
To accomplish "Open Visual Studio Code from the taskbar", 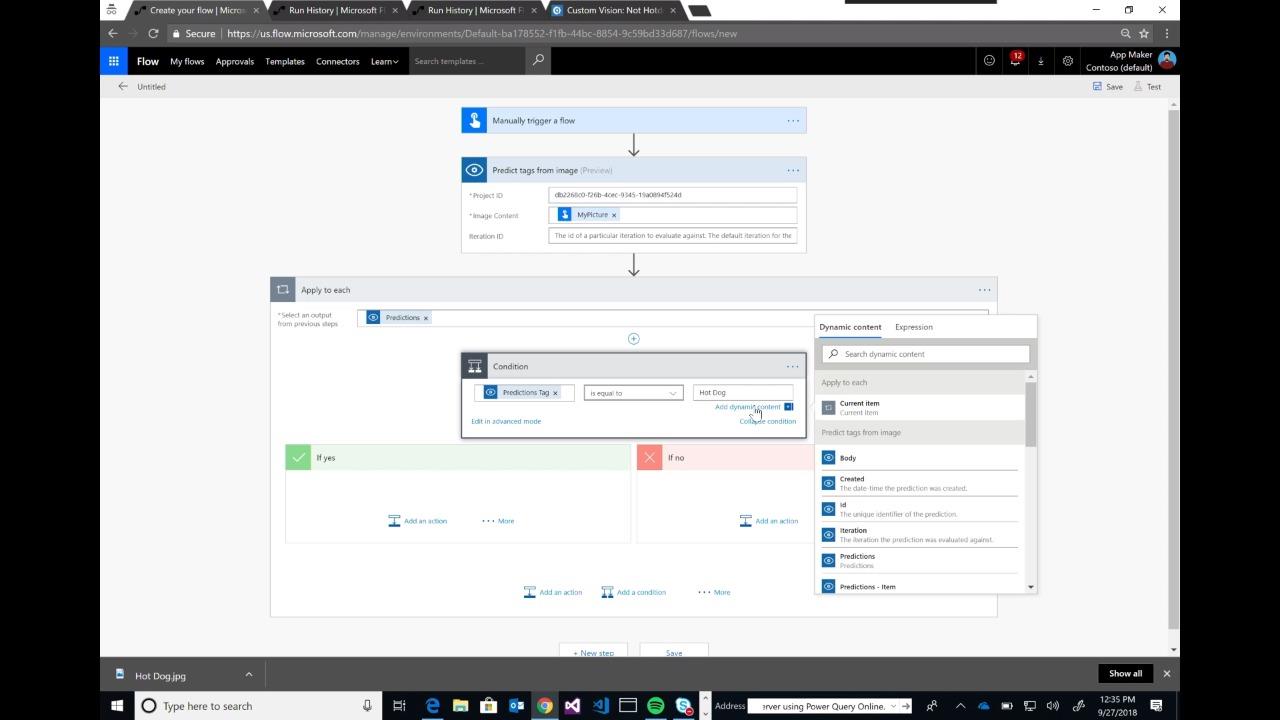I will 600,706.
